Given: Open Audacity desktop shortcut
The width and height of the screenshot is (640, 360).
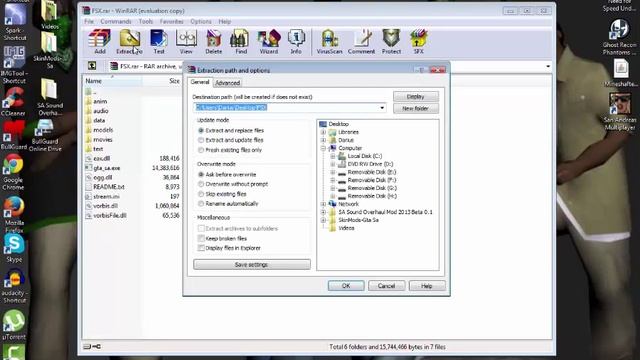Looking at the screenshot, I should [14, 286].
